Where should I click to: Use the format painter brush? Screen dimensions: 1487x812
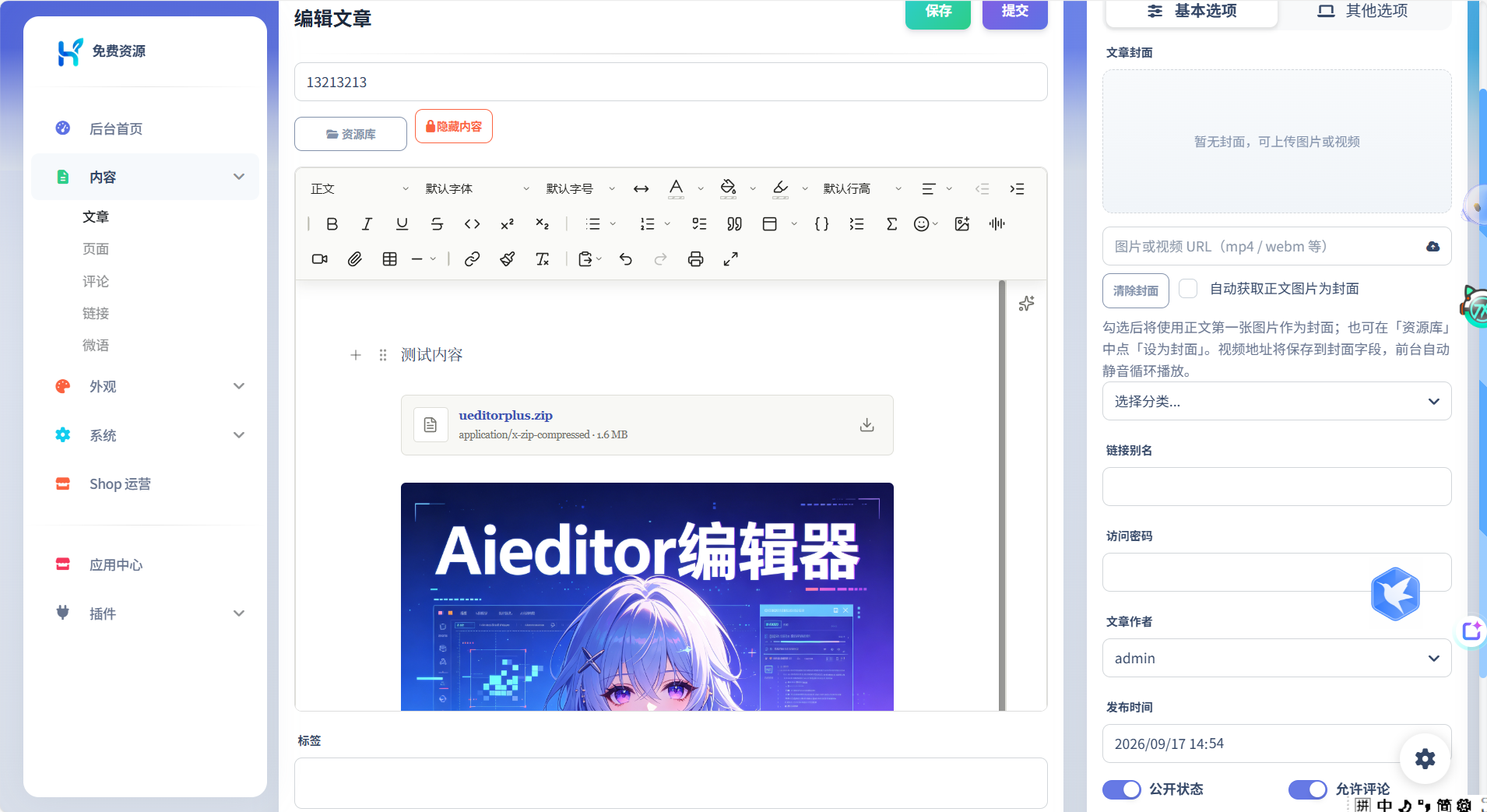[507, 259]
